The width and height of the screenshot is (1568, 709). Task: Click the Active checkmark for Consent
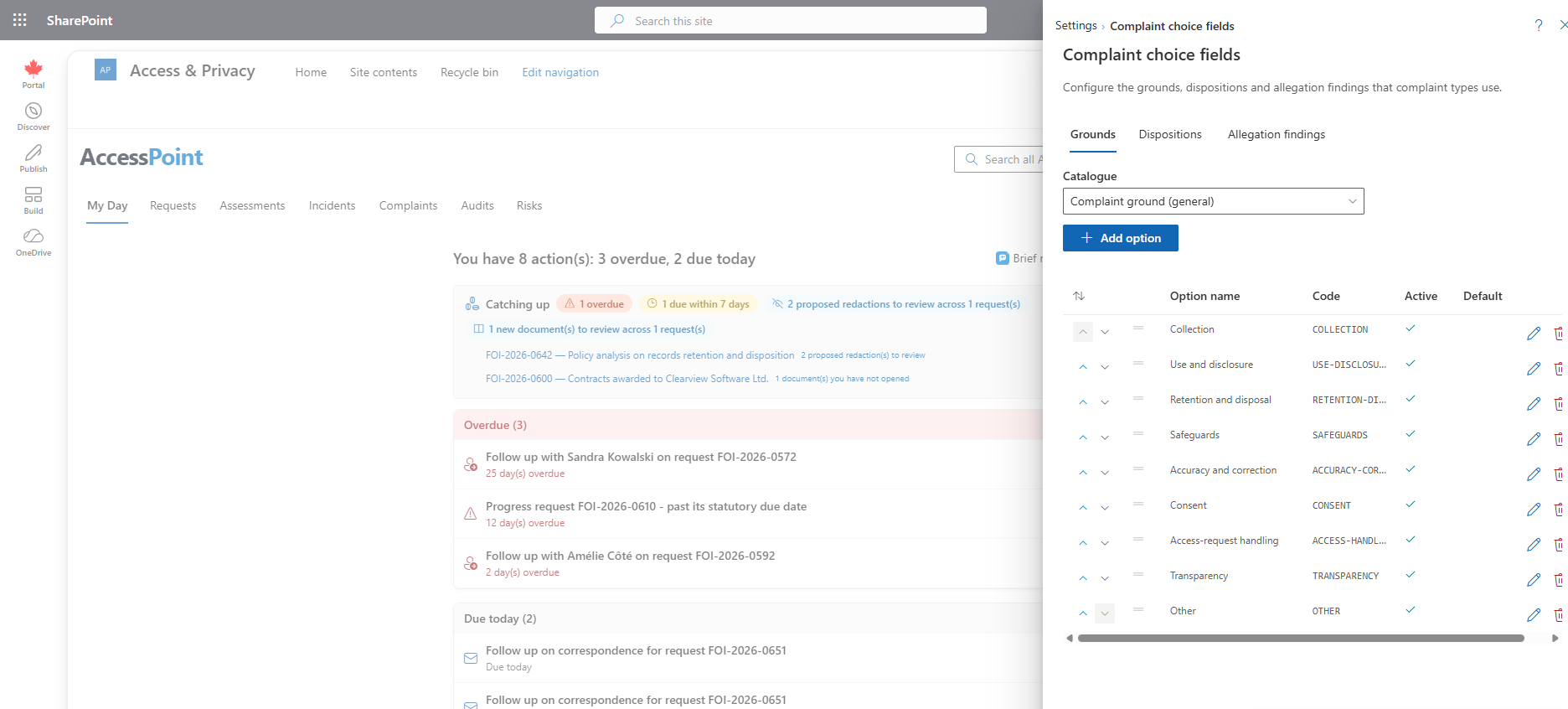[1411, 505]
